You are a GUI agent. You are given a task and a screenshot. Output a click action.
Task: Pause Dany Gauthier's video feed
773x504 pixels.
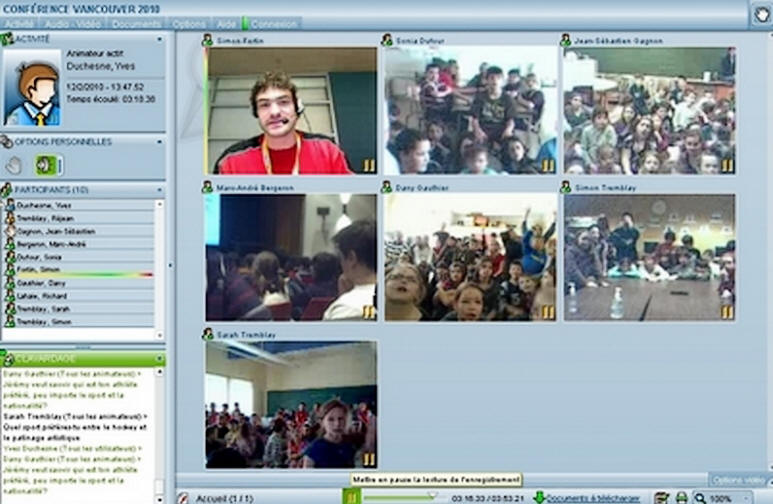[548, 312]
